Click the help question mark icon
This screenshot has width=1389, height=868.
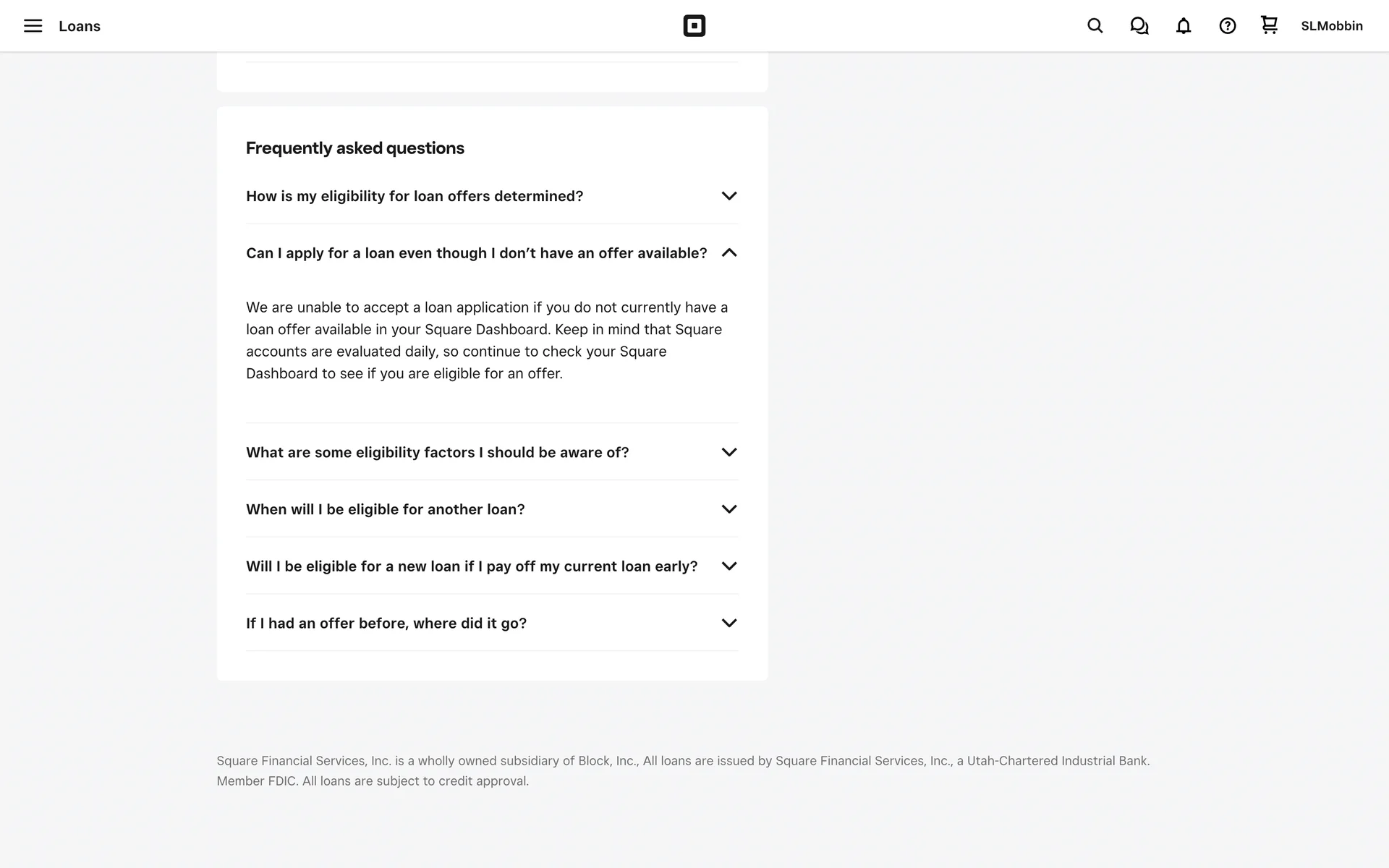[1227, 26]
